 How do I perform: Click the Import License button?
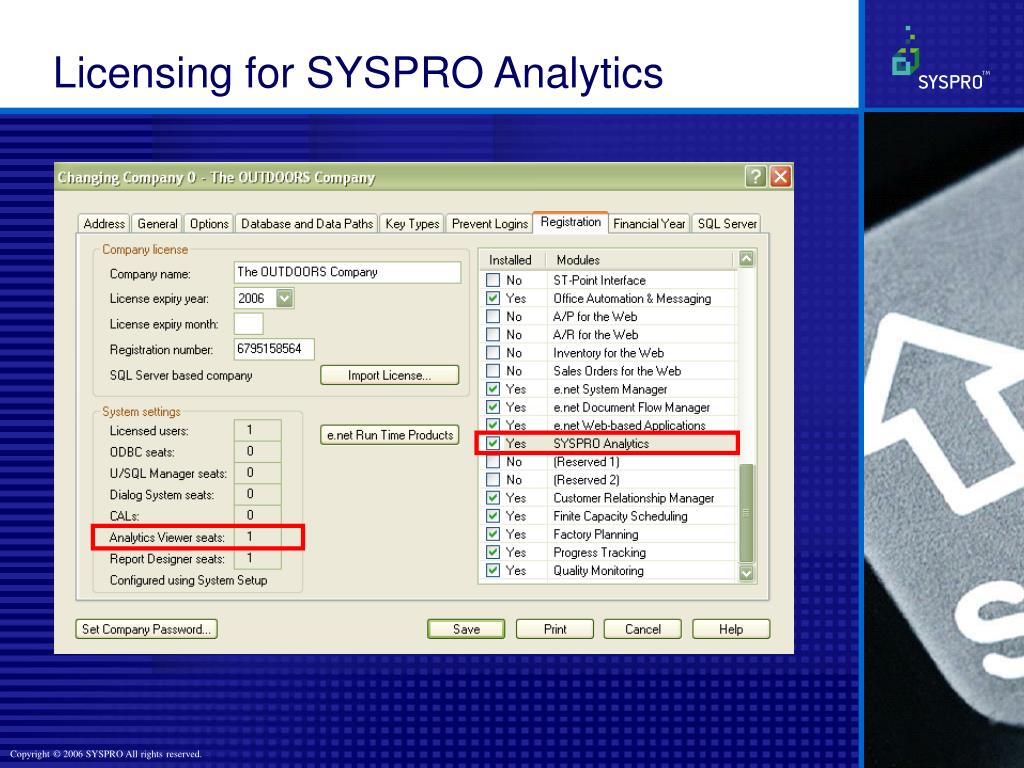pyautogui.click(x=390, y=376)
